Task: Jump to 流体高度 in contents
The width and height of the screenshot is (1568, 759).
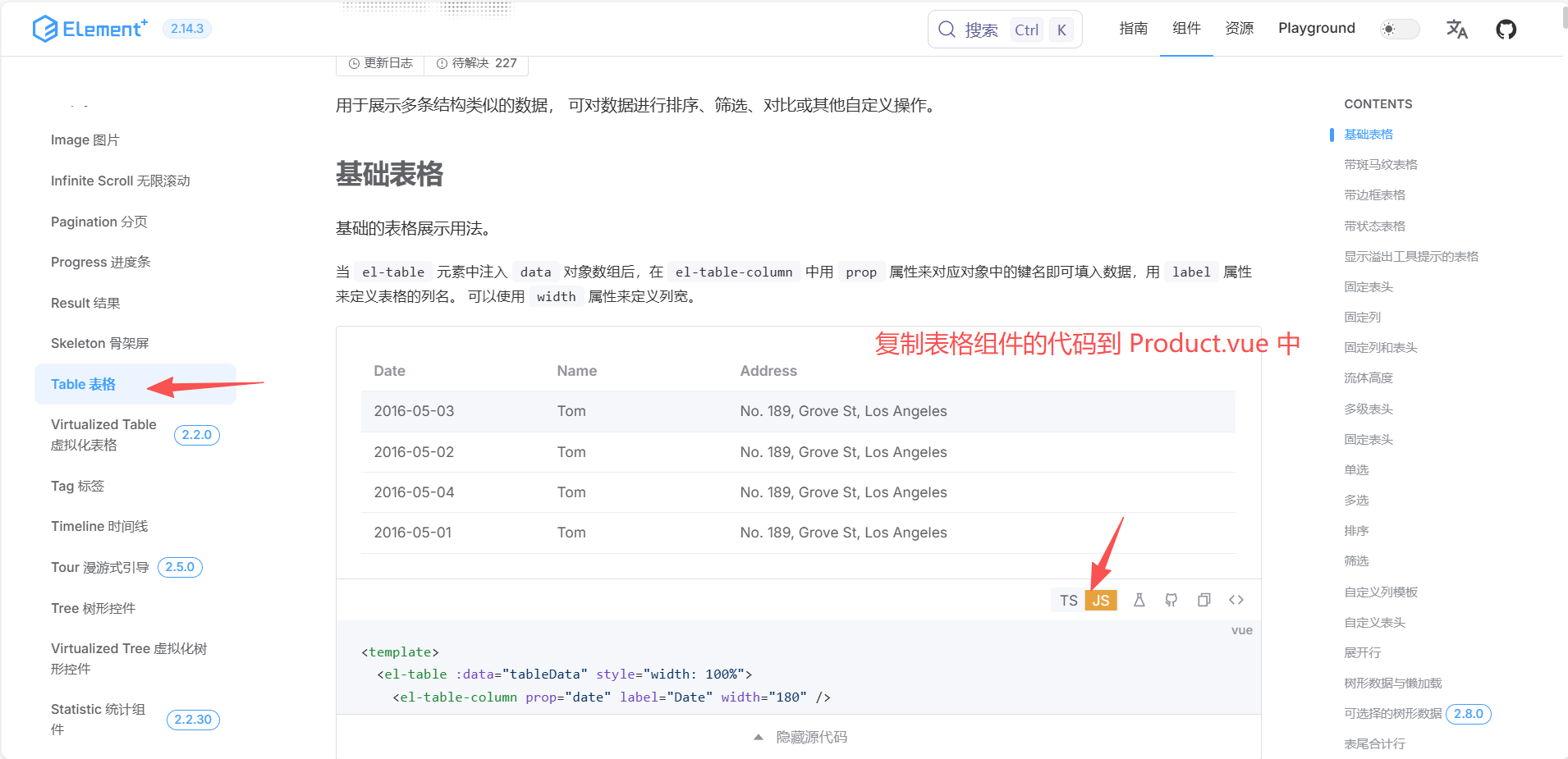Action: 1368,377
